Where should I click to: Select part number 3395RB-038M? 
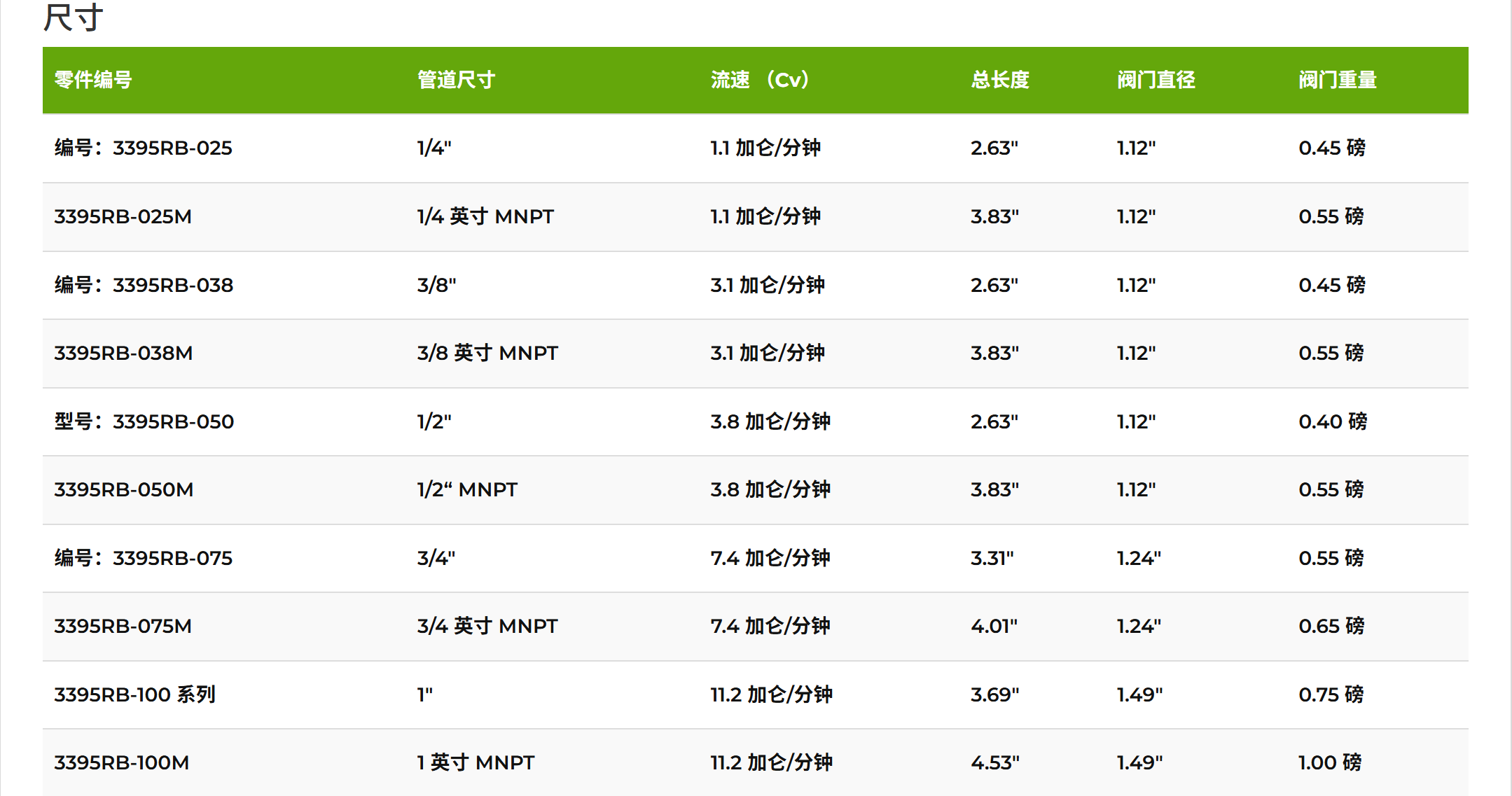coord(123,353)
